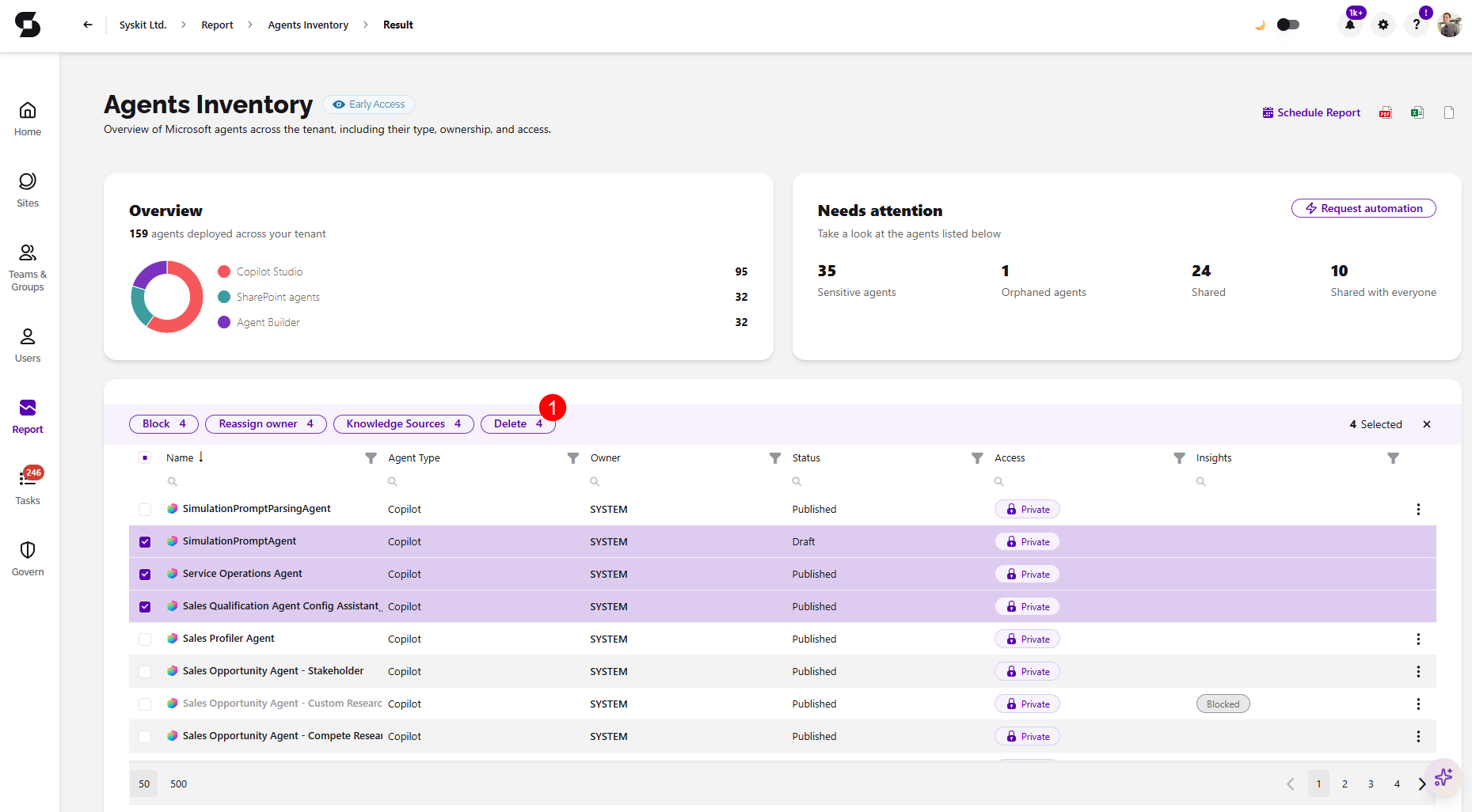Image resolution: width=1472 pixels, height=812 pixels.
Task: Open the Owner column filter
Action: tap(775, 458)
